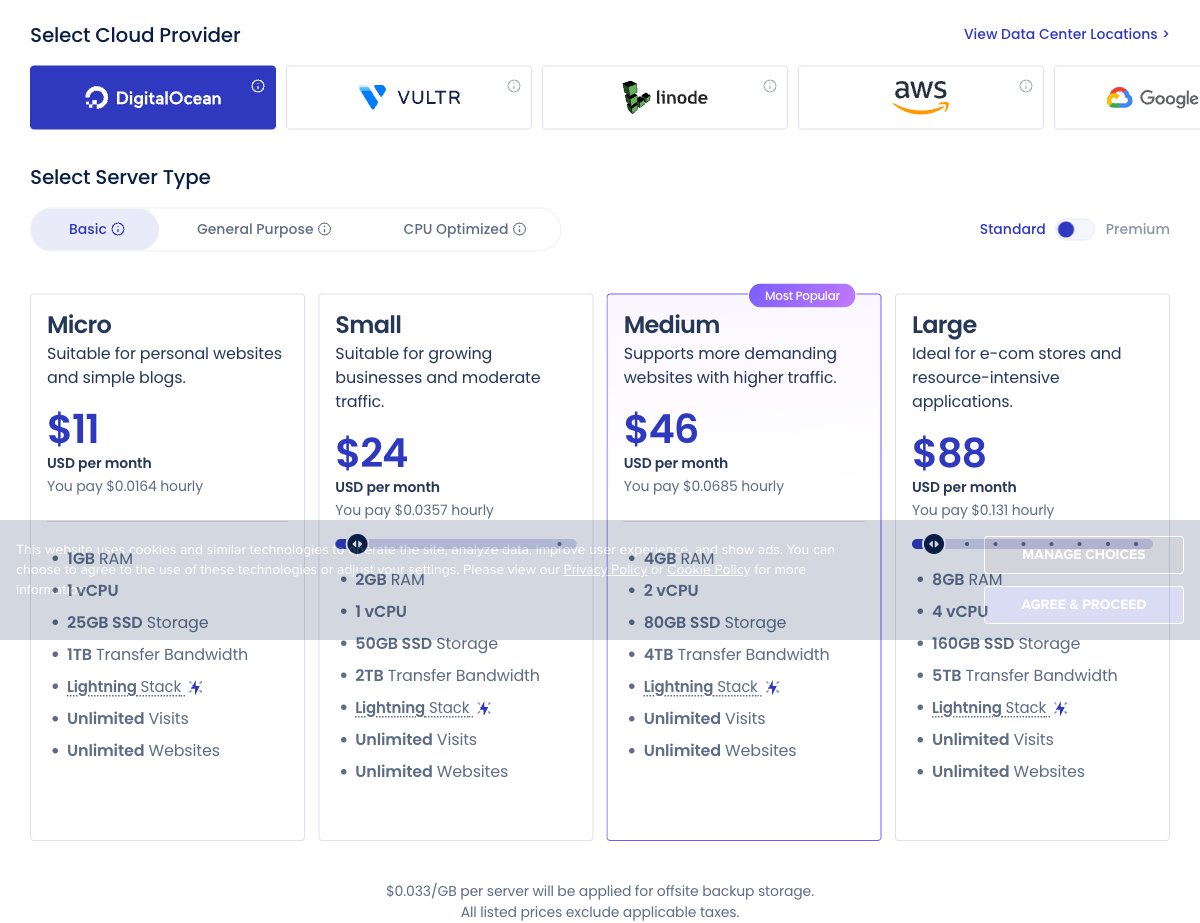
Task: Open AWS info icon
Action: coord(1026,86)
